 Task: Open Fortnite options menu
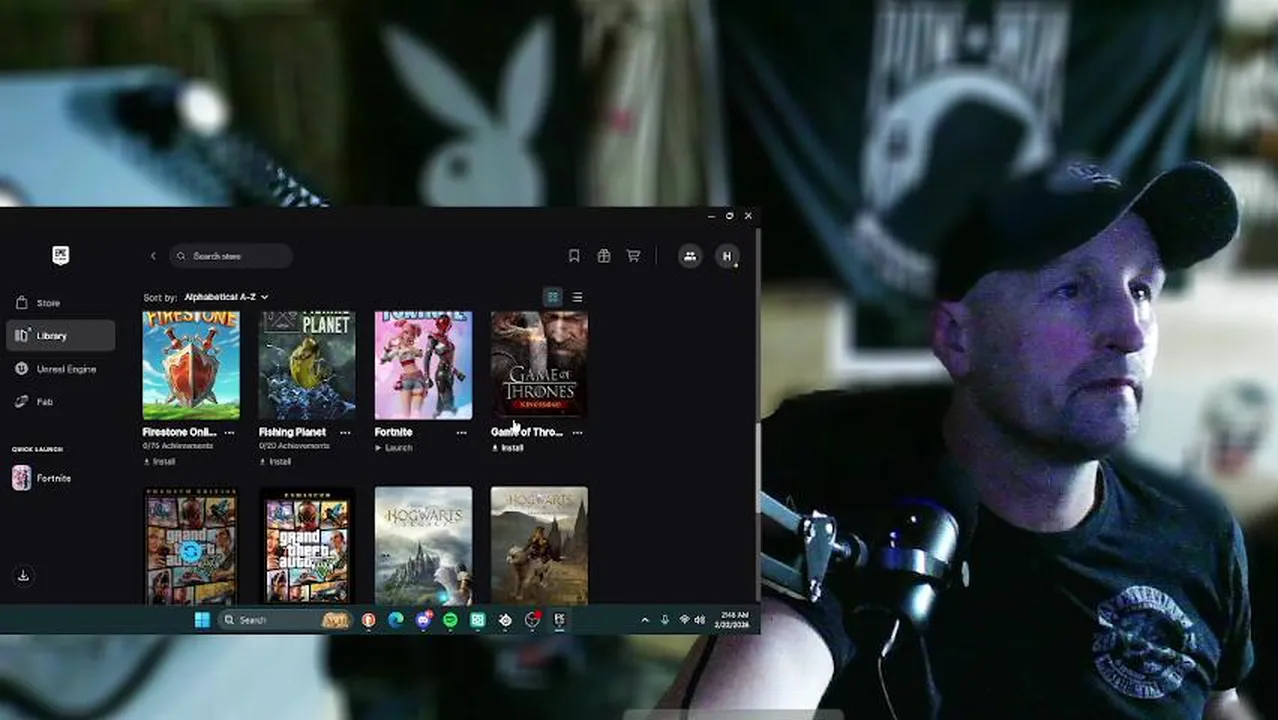click(x=461, y=432)
